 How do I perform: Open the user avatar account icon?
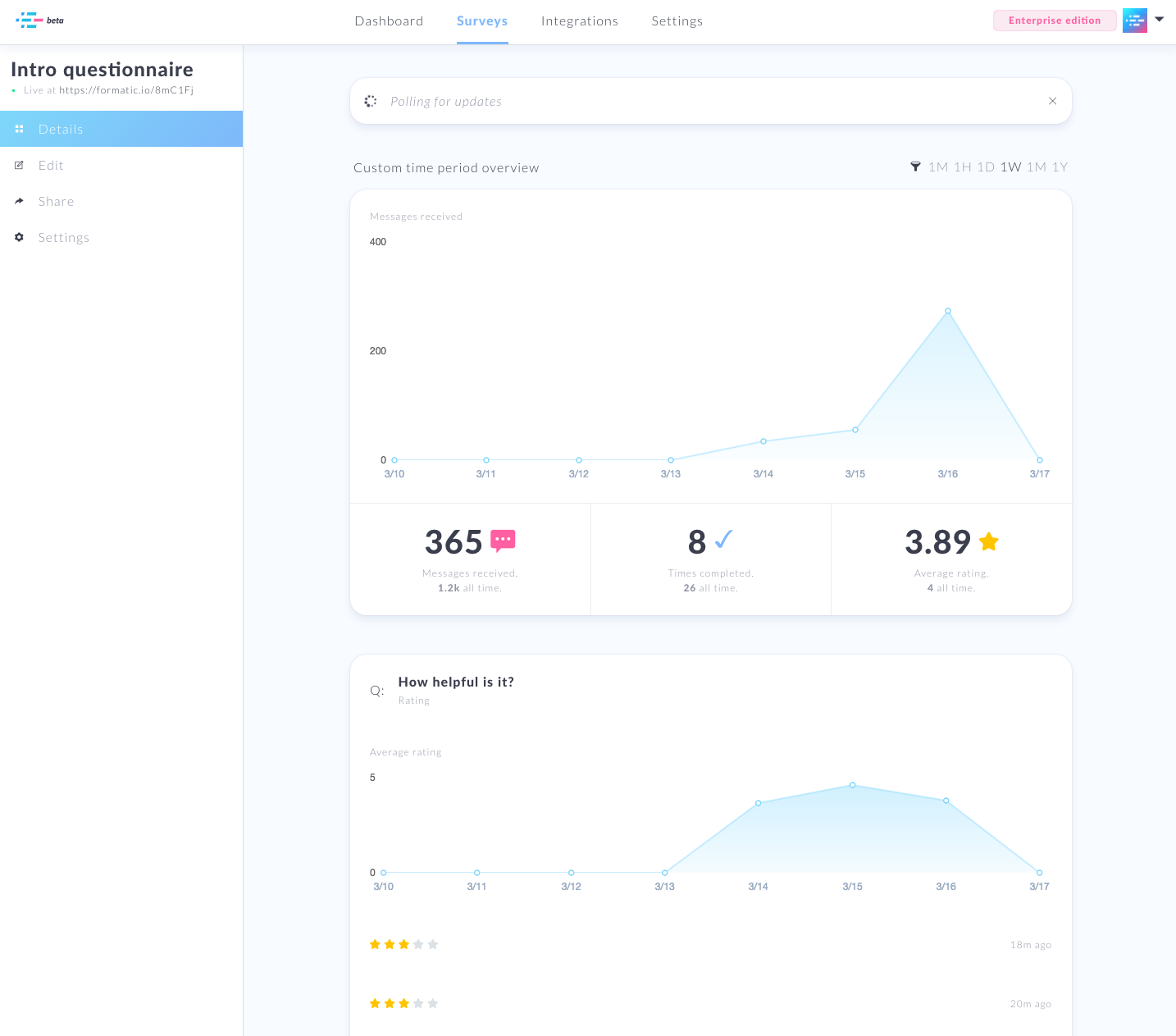pos(1135,21)
